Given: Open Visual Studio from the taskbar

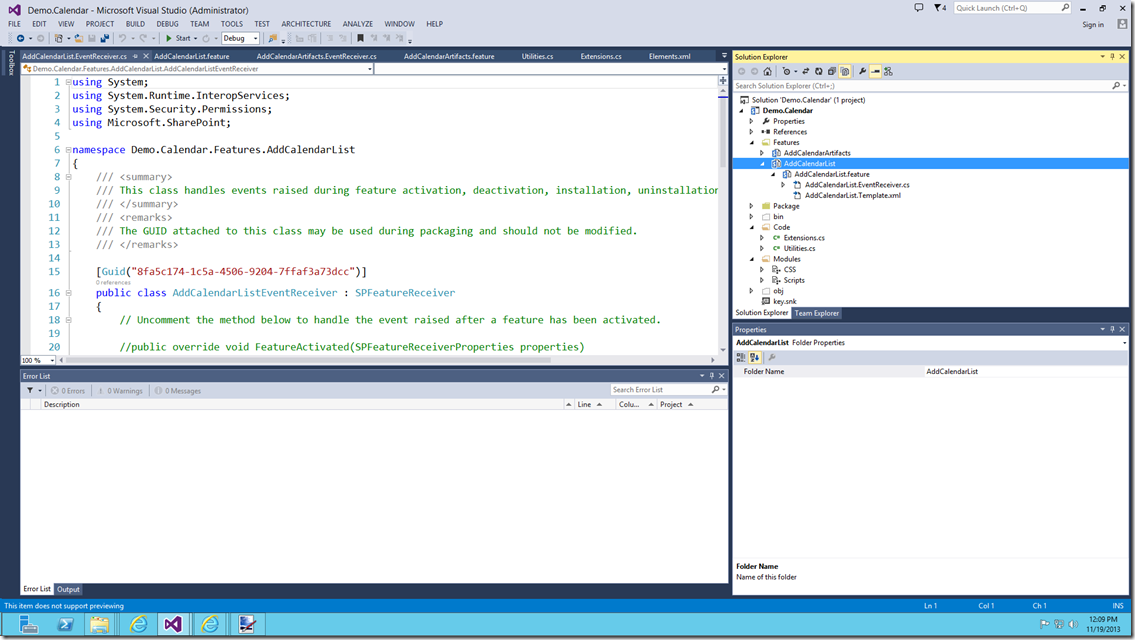Looking at the screenshot, I should coord(173,624).
